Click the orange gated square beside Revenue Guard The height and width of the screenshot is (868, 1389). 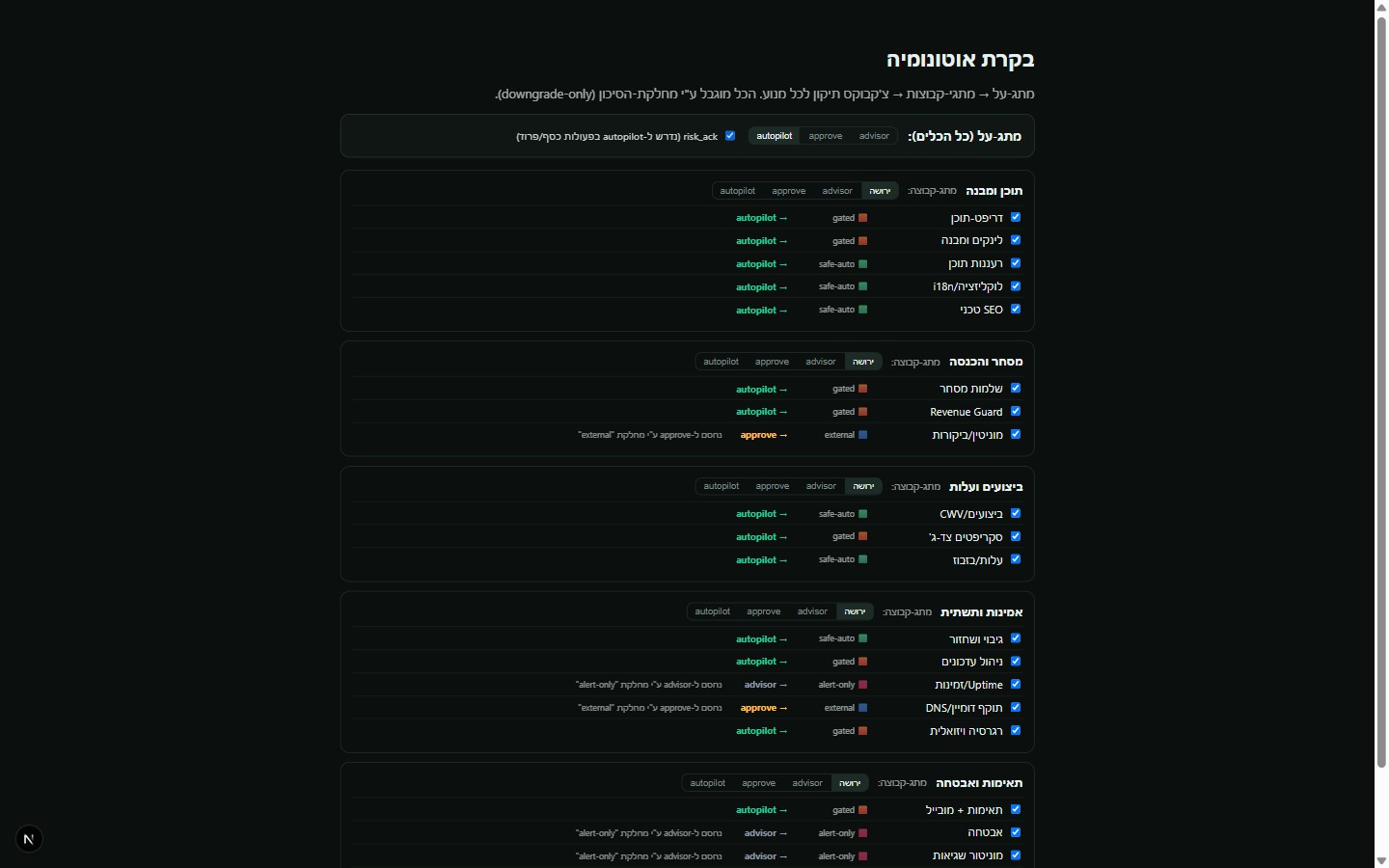[862, 412]
